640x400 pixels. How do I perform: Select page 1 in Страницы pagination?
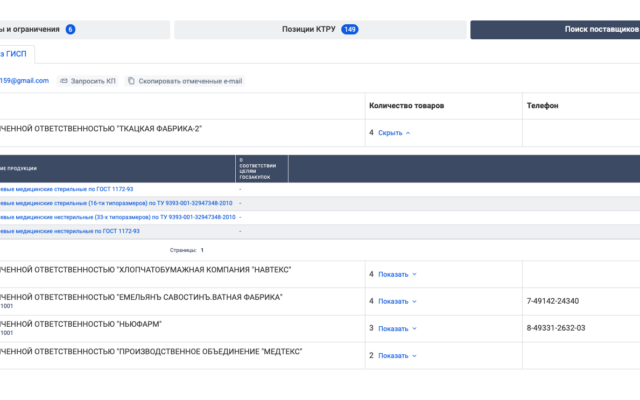(x=202, y=250)
